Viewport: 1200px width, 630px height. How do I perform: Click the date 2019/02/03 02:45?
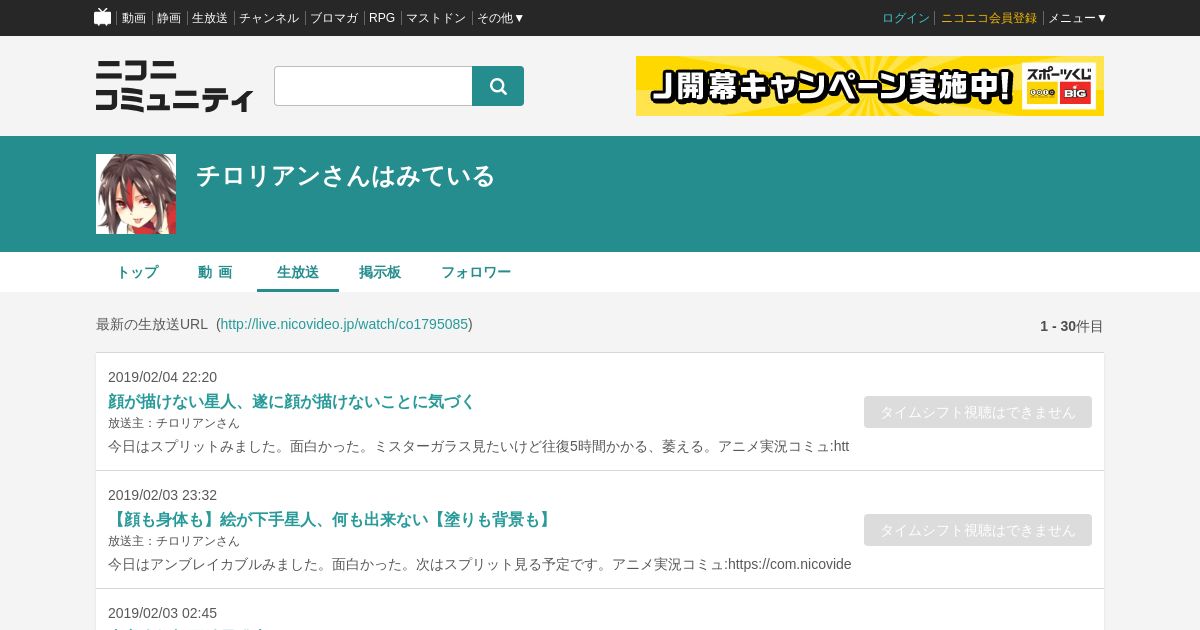pyautogui.click(x=162, y=613)
